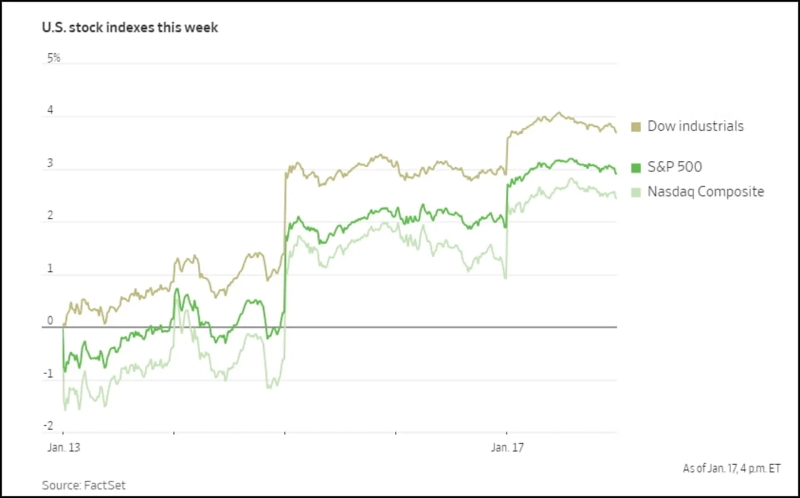This screenshot has height=498, width=800.
Task: Click the chart title 'U.S. stock indexes this week'
Action: pos(130,27)
